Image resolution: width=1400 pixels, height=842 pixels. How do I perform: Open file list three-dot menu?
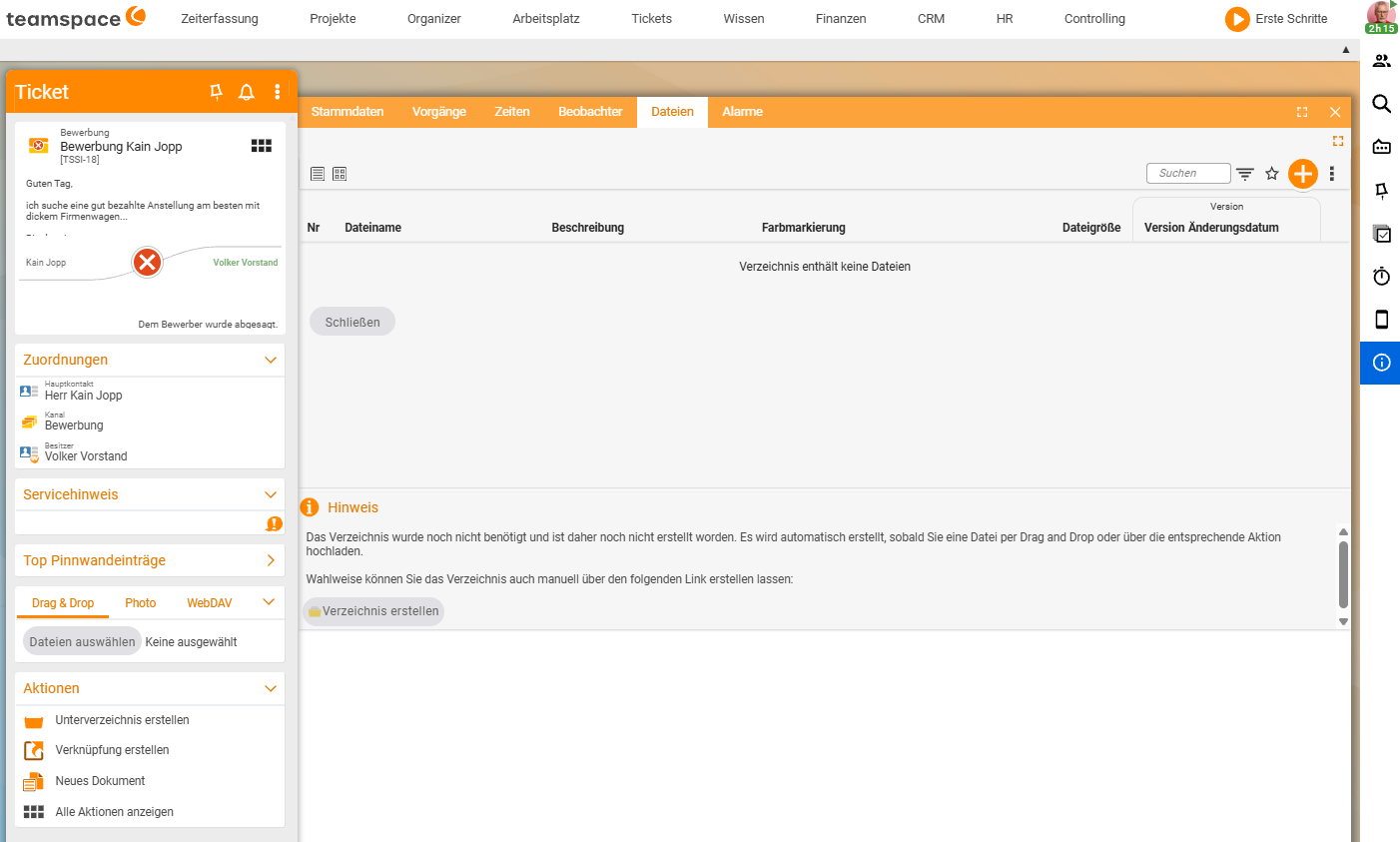[1332, 174]
